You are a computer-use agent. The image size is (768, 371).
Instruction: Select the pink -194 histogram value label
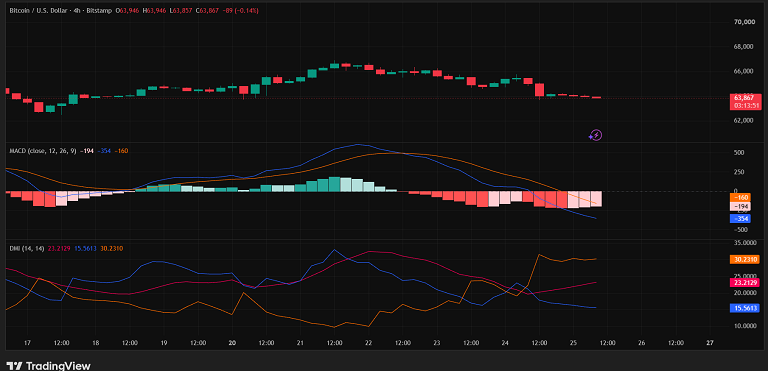coord(740,206)
